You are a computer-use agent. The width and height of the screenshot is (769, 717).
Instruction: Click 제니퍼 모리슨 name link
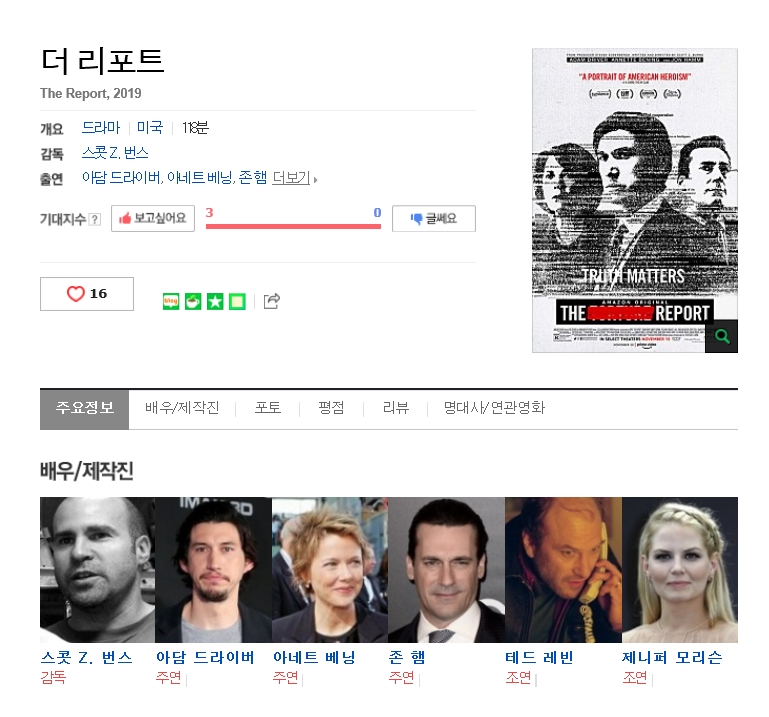tap(672, 657)
